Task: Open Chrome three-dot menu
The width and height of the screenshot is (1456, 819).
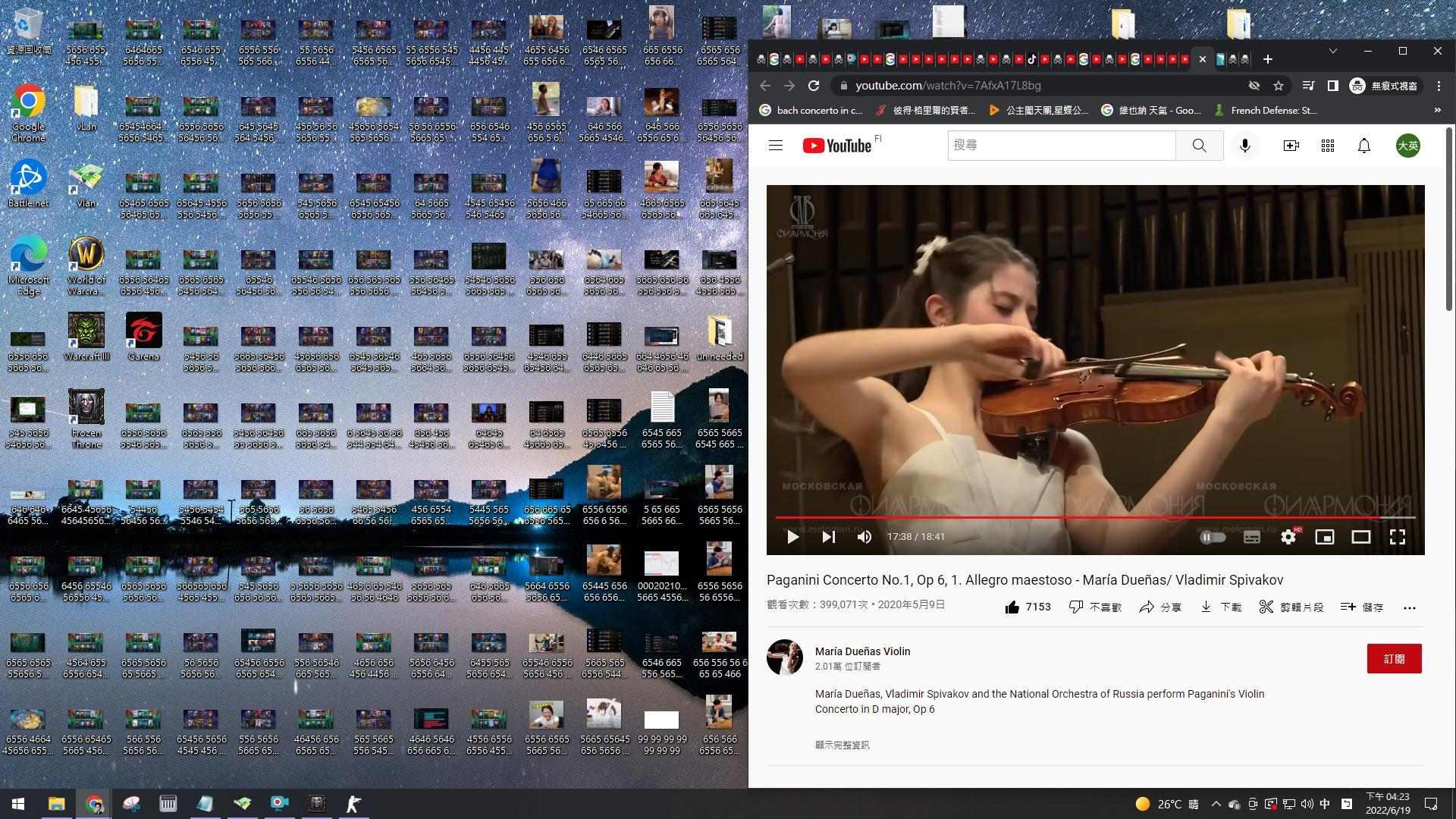Action: [x=1439, y=86]
